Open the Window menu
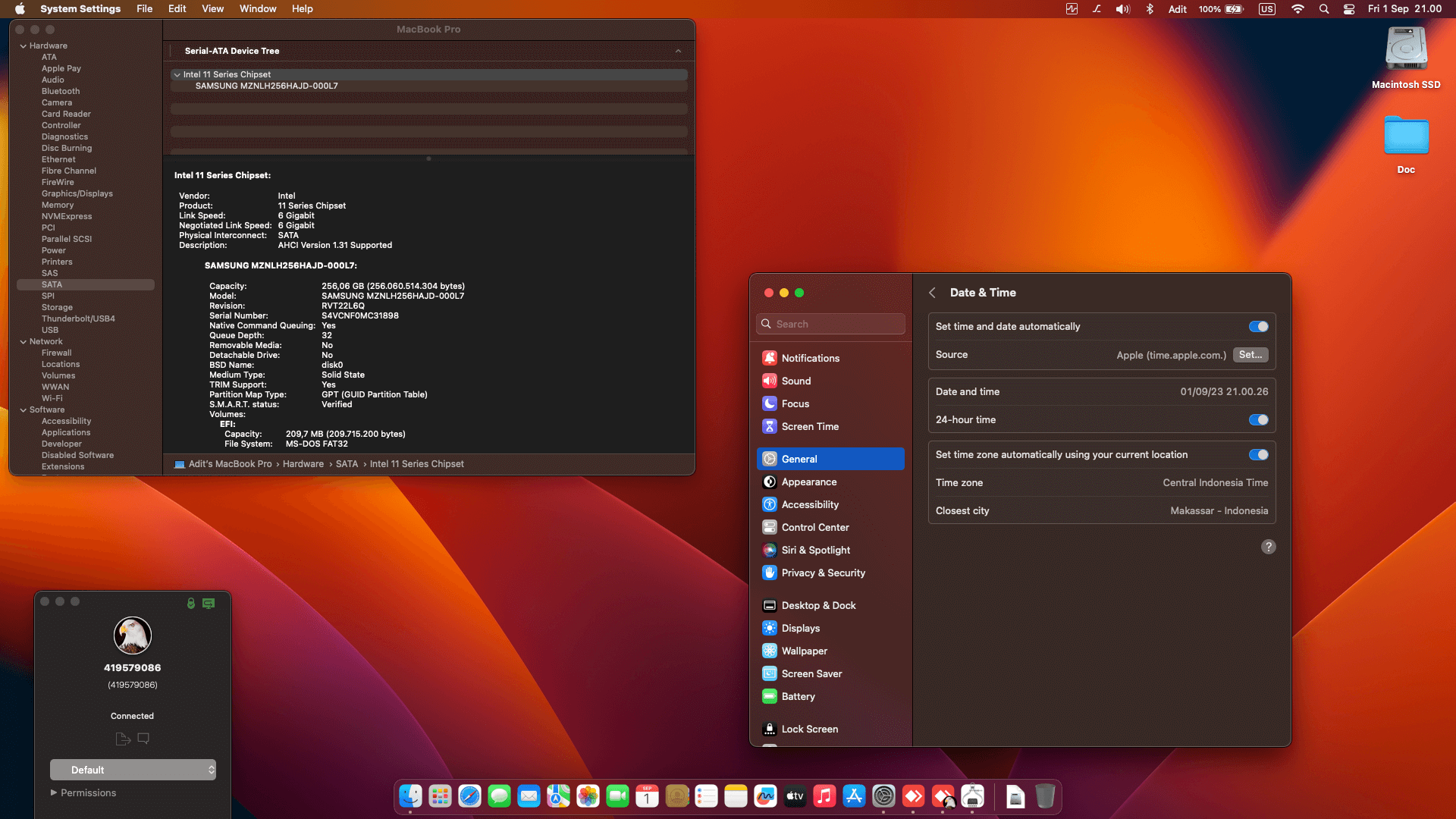Image resolution: width=1456 pixels, height=819 pixels. pyautogui.click(x=257, y=8)
